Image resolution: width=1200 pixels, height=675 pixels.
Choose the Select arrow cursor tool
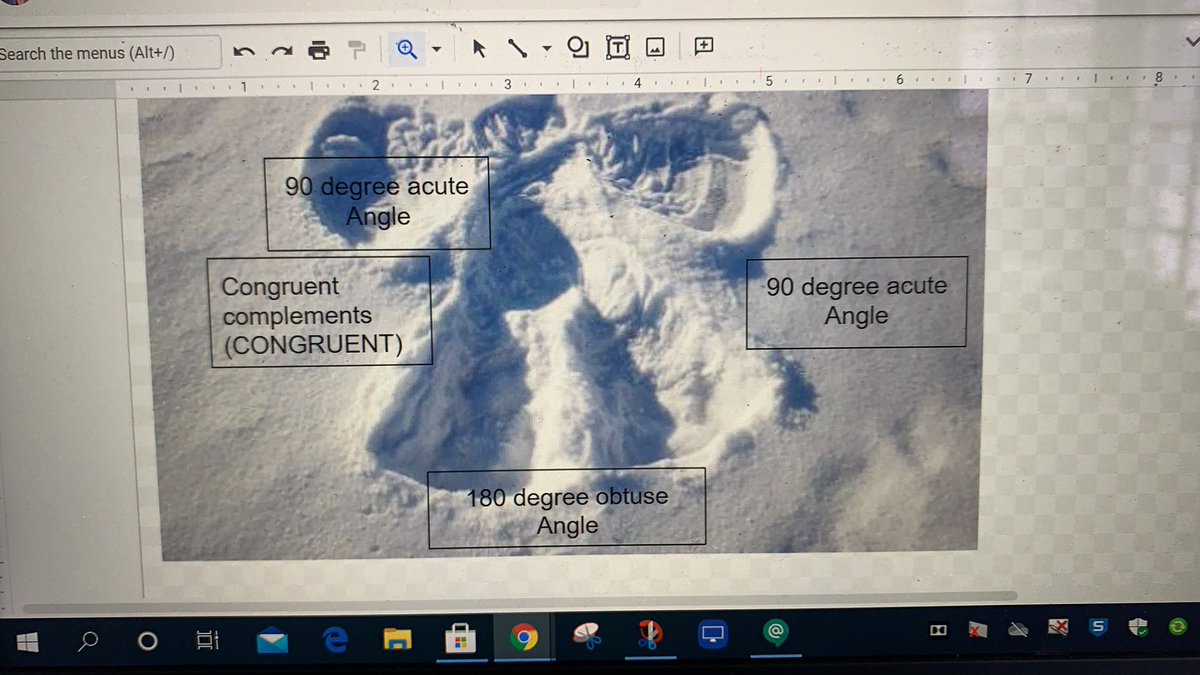coord(479,46)
